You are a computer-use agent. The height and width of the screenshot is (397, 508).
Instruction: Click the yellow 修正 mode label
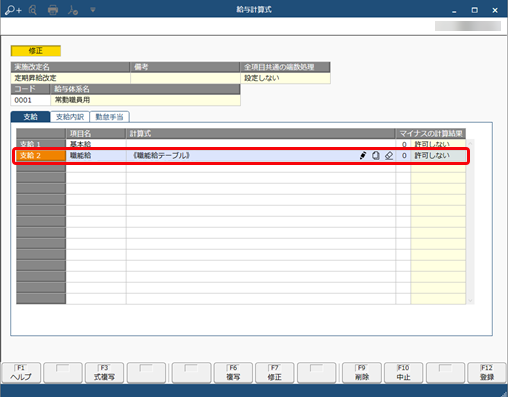click(36, 51)
